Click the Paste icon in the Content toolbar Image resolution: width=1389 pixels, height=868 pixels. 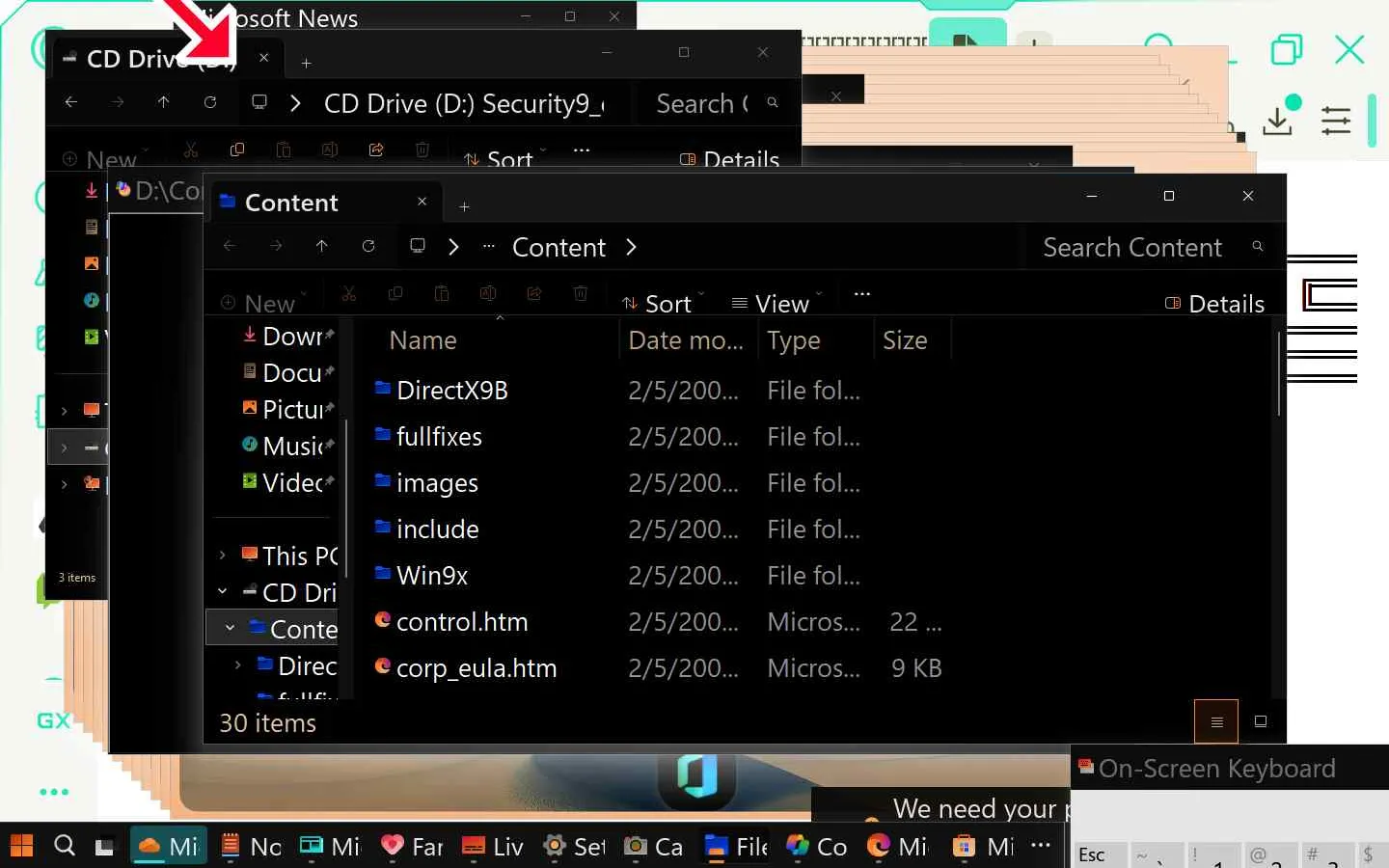tap(442, 293)
